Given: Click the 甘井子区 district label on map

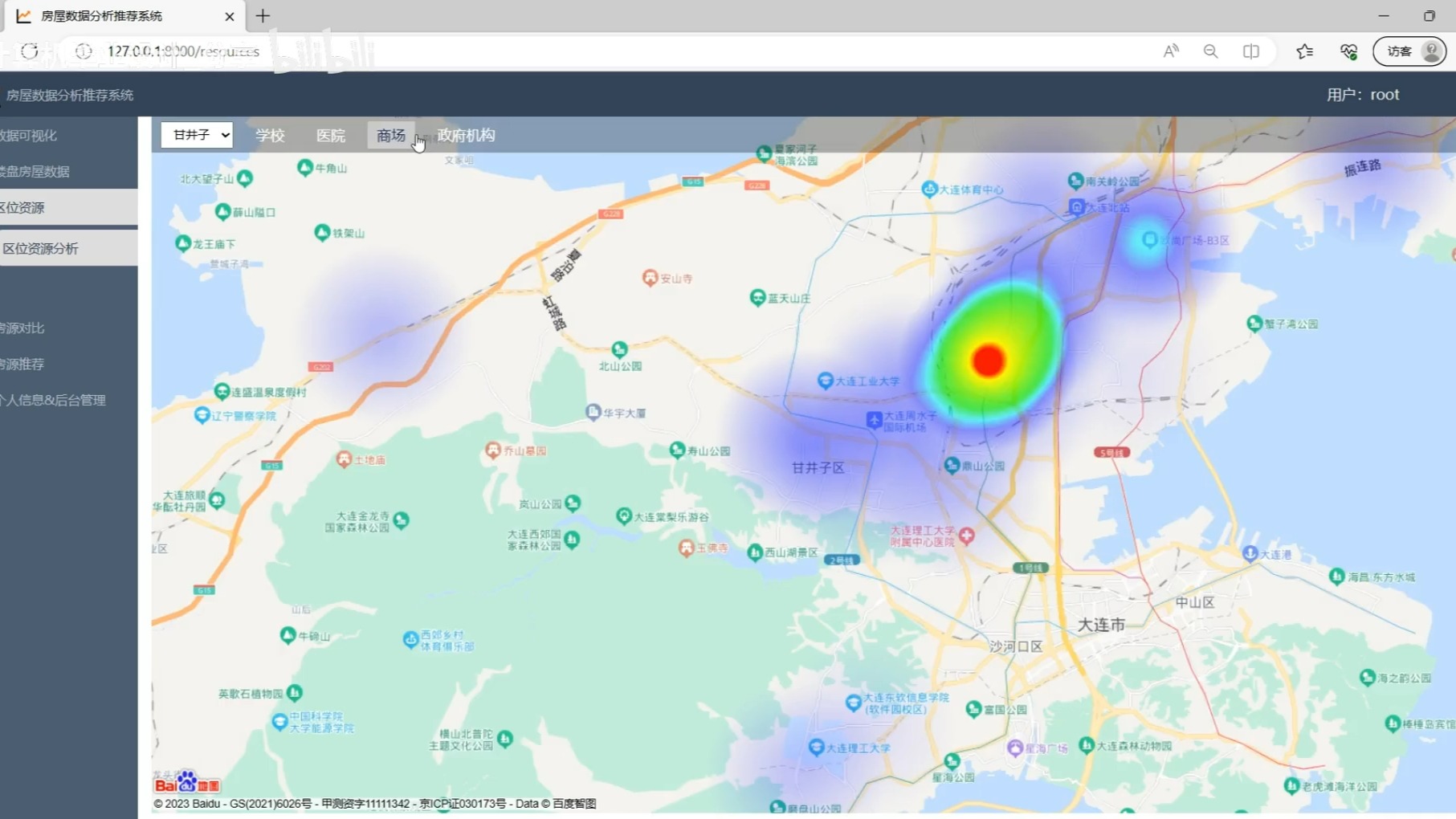Looking at the screenshot, I should pyautogui.click(x=818, y=467).
